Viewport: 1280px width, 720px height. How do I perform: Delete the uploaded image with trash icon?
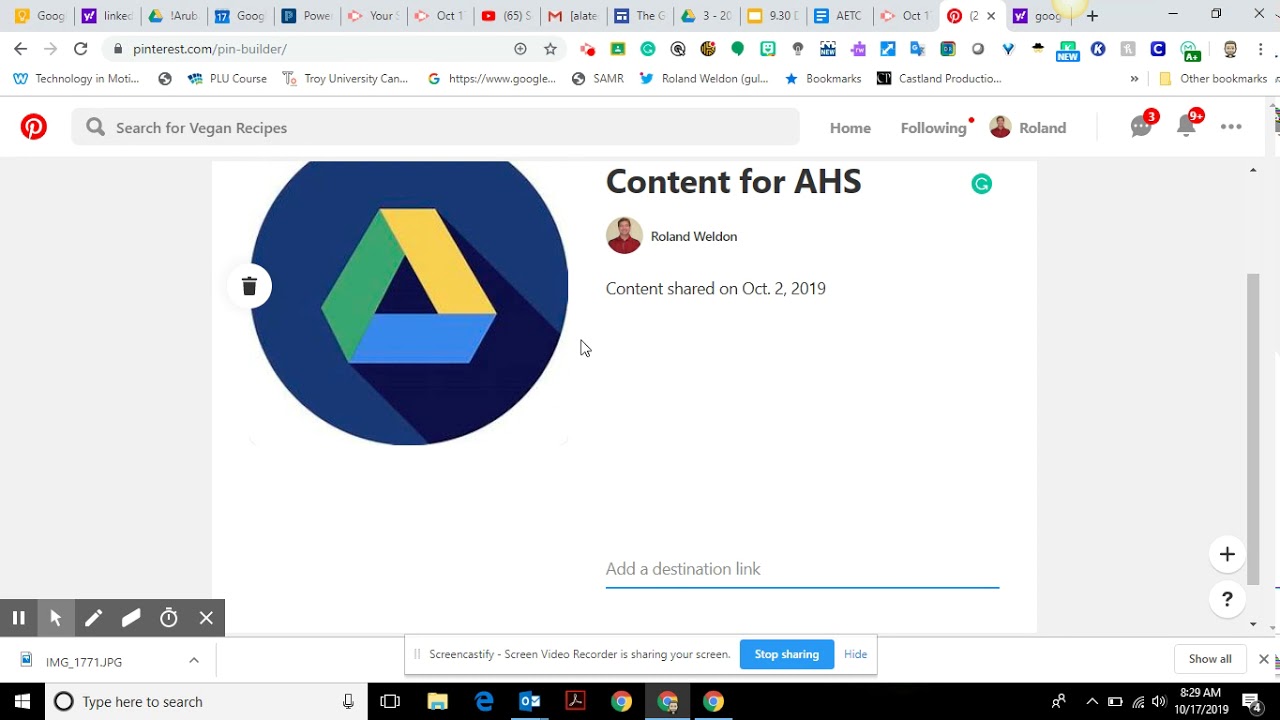coord(249,286)
